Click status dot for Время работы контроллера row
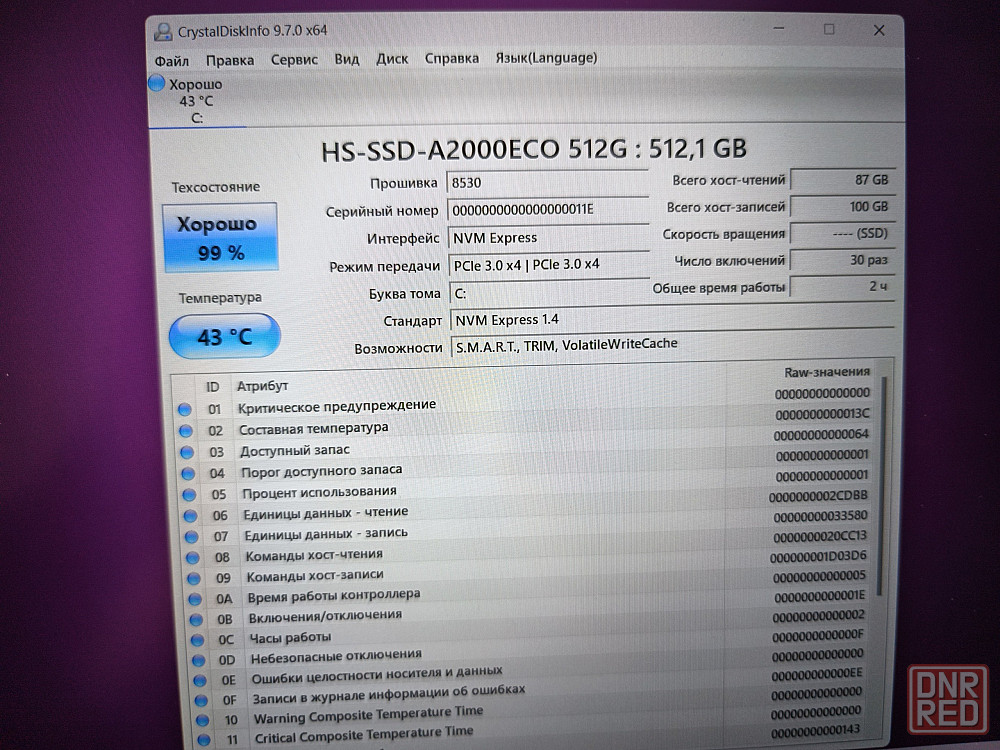 click(x=195, y=599)
